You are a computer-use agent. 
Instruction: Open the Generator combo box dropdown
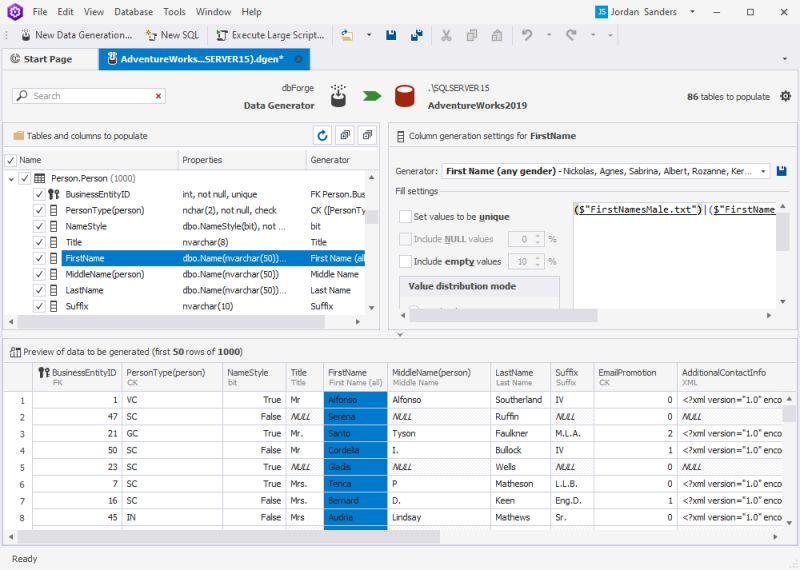pos(763,171)
